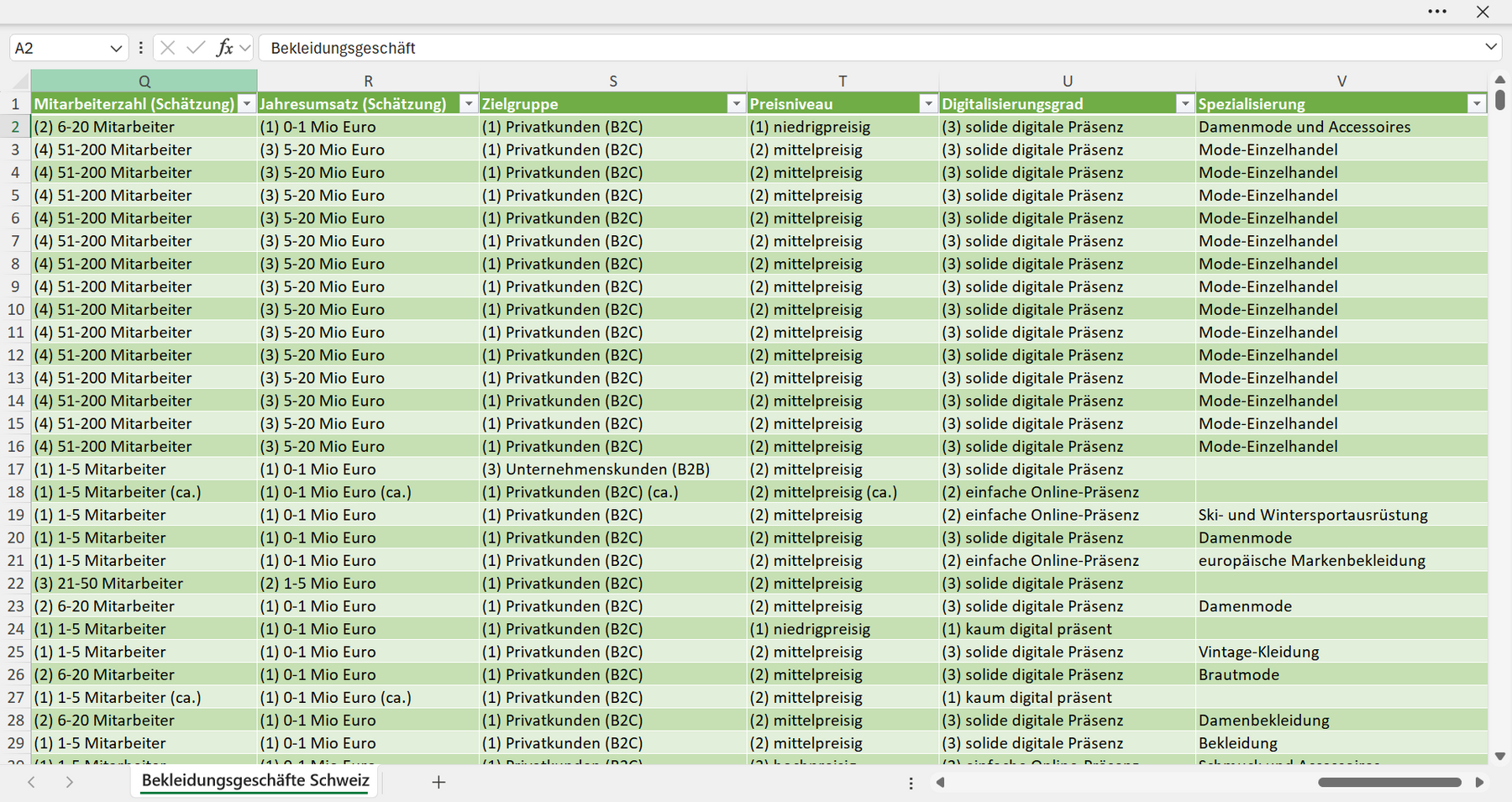Expand the formula bar
The image size is (1512, 802).
pyautogui.click(x=1491, y=47)
